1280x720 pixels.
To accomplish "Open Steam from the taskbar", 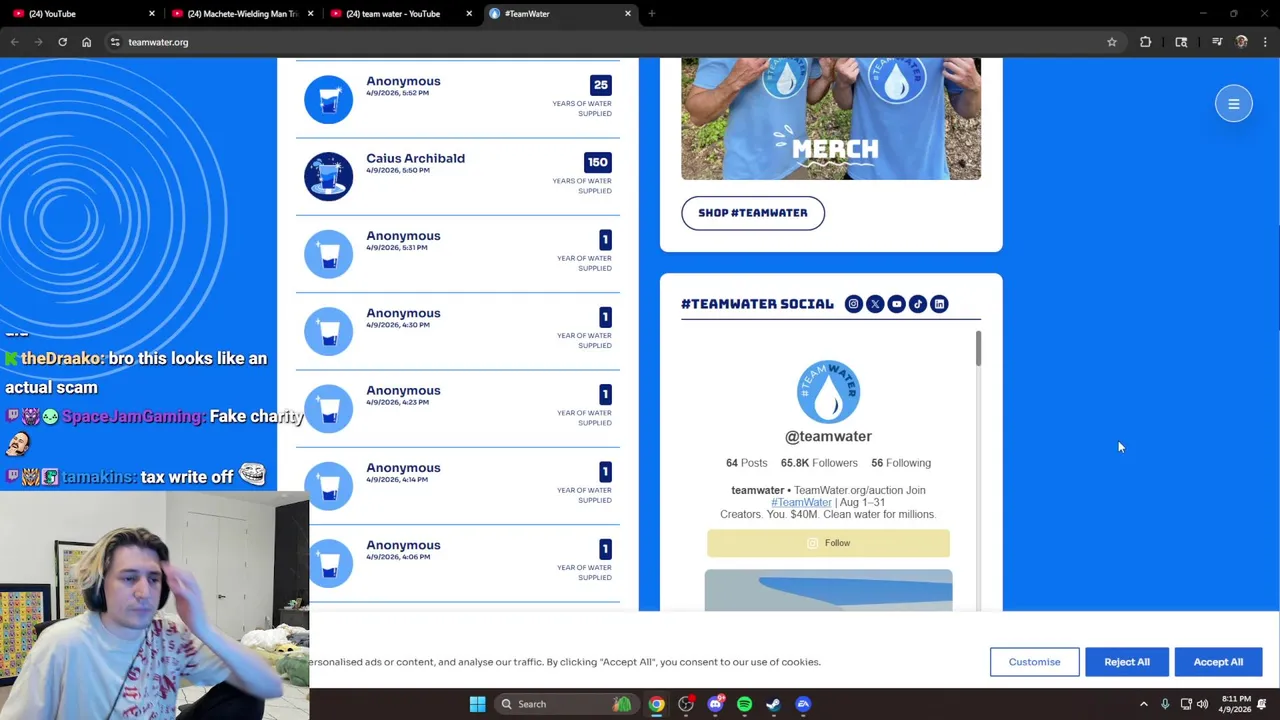I will pyautogui.click(x=773, y=704).
